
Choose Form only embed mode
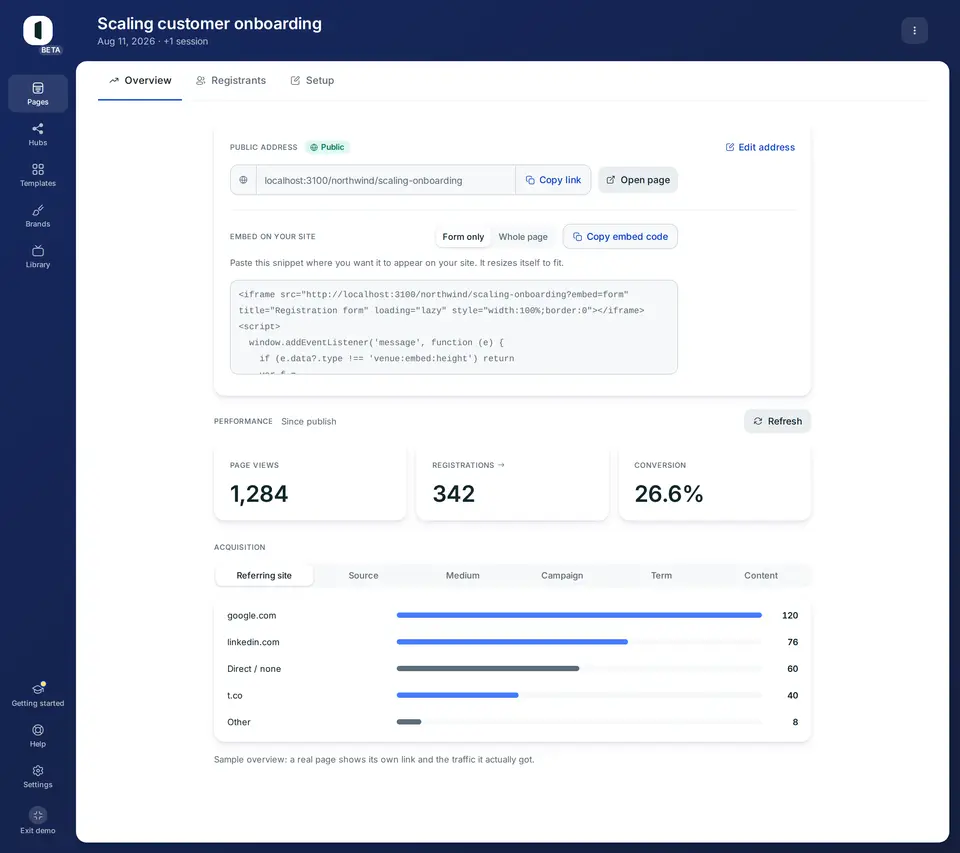click(463, 237)
